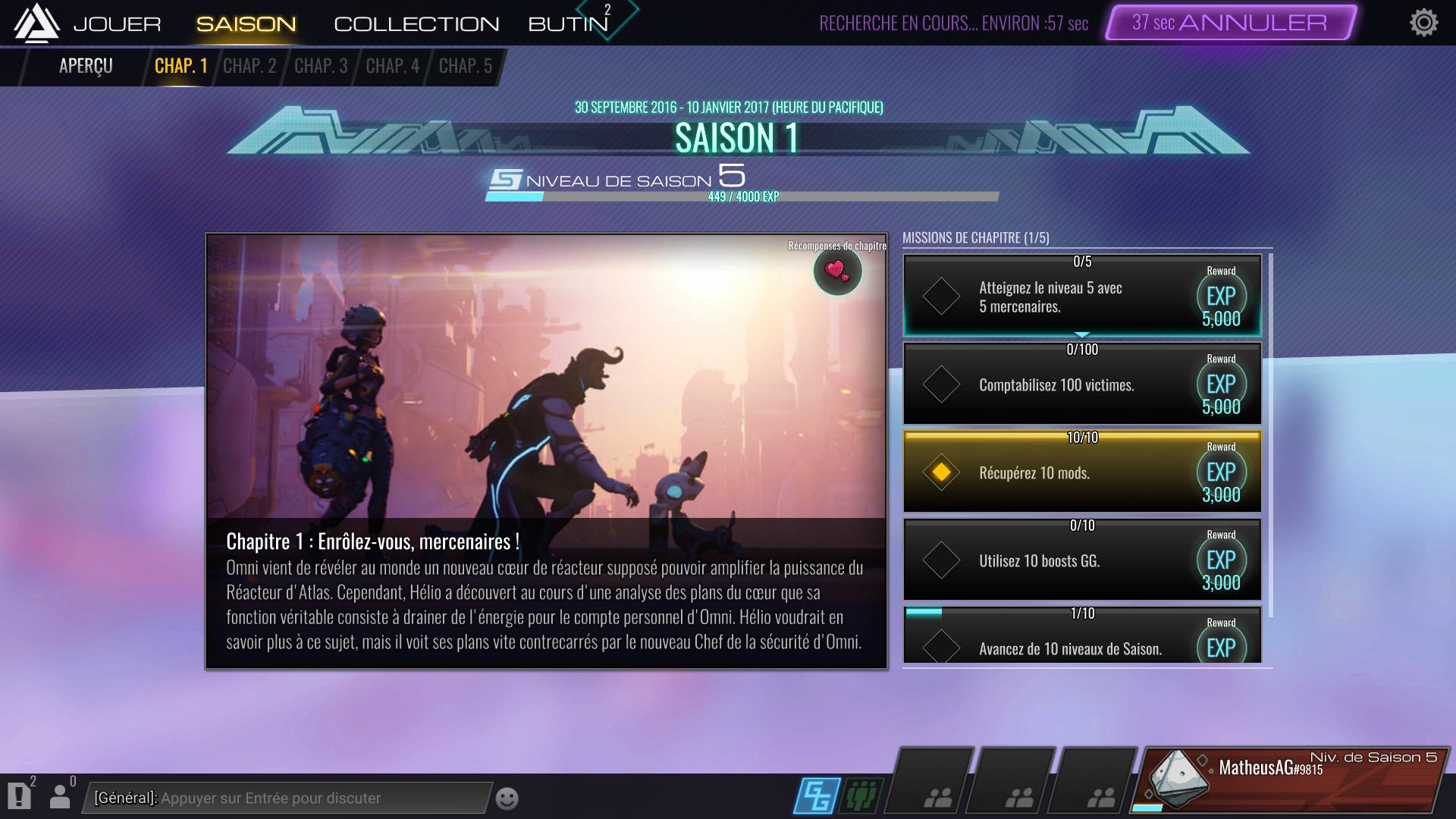The width and height of the screenshot is (1456, 819).
Task: Select the completed Récupérez 10 mods mission
Action: (x=1082, y=472)
